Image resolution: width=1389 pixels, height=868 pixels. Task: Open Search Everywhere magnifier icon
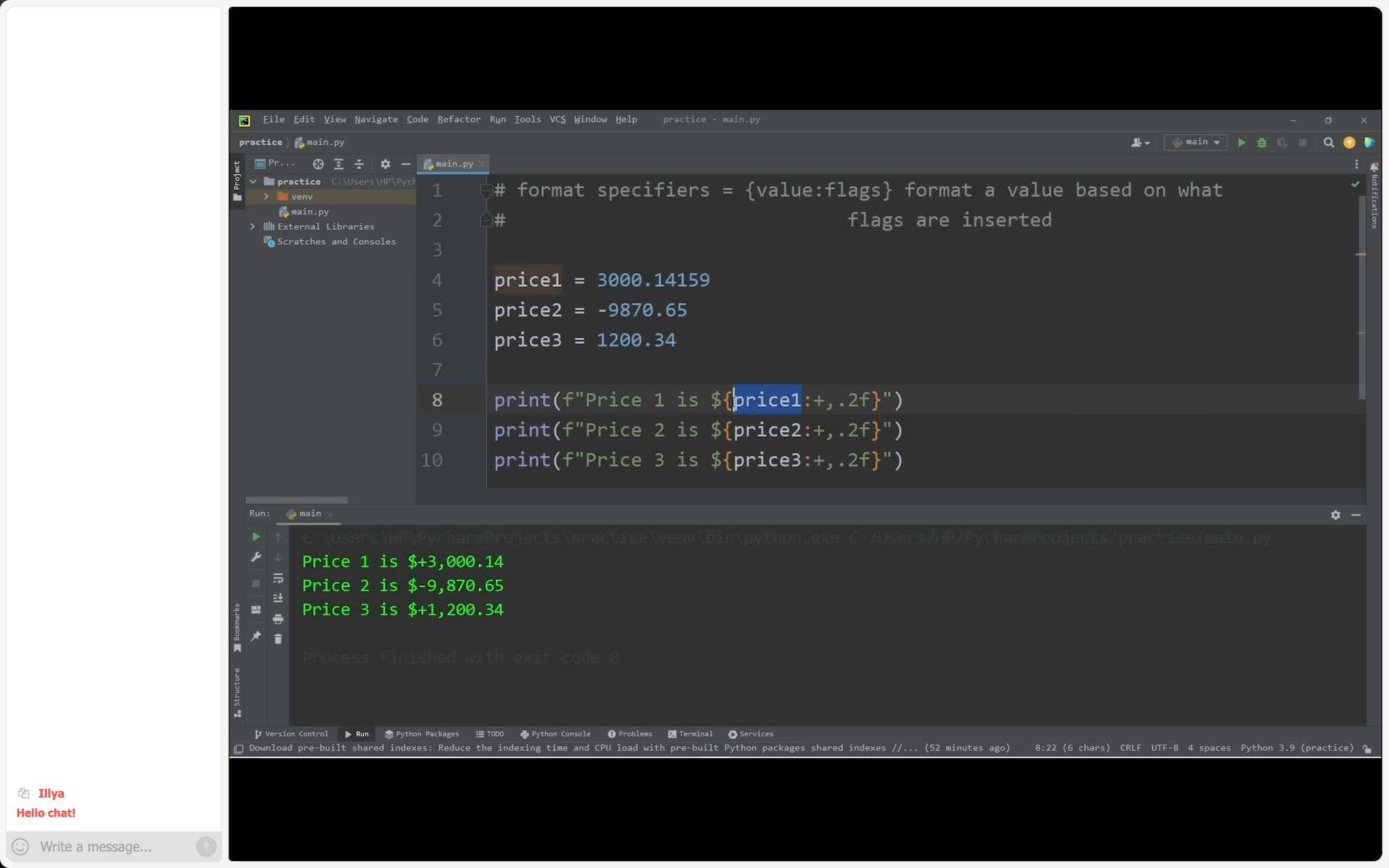(1329, 142)
